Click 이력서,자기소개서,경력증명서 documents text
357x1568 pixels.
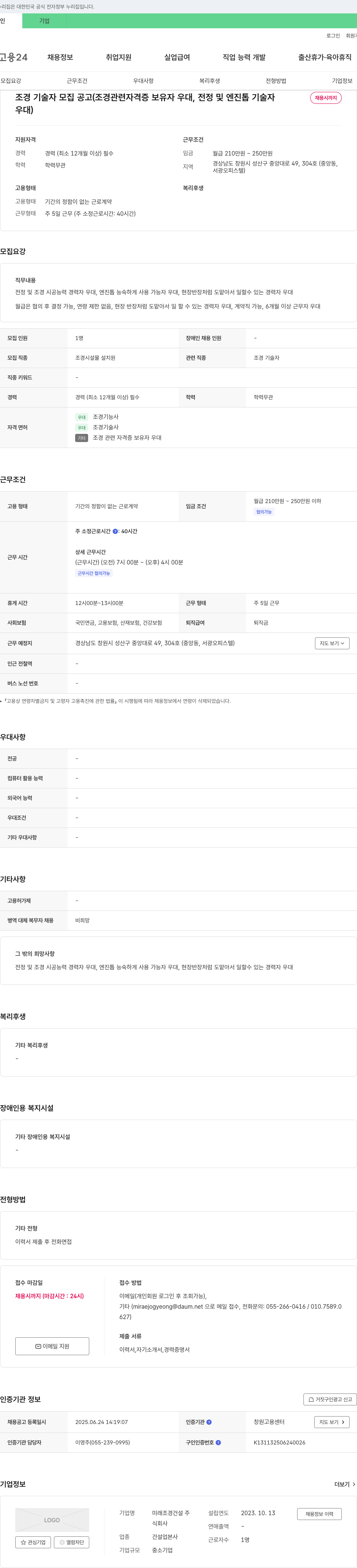pyautogui.click(x=154, y=1350)
